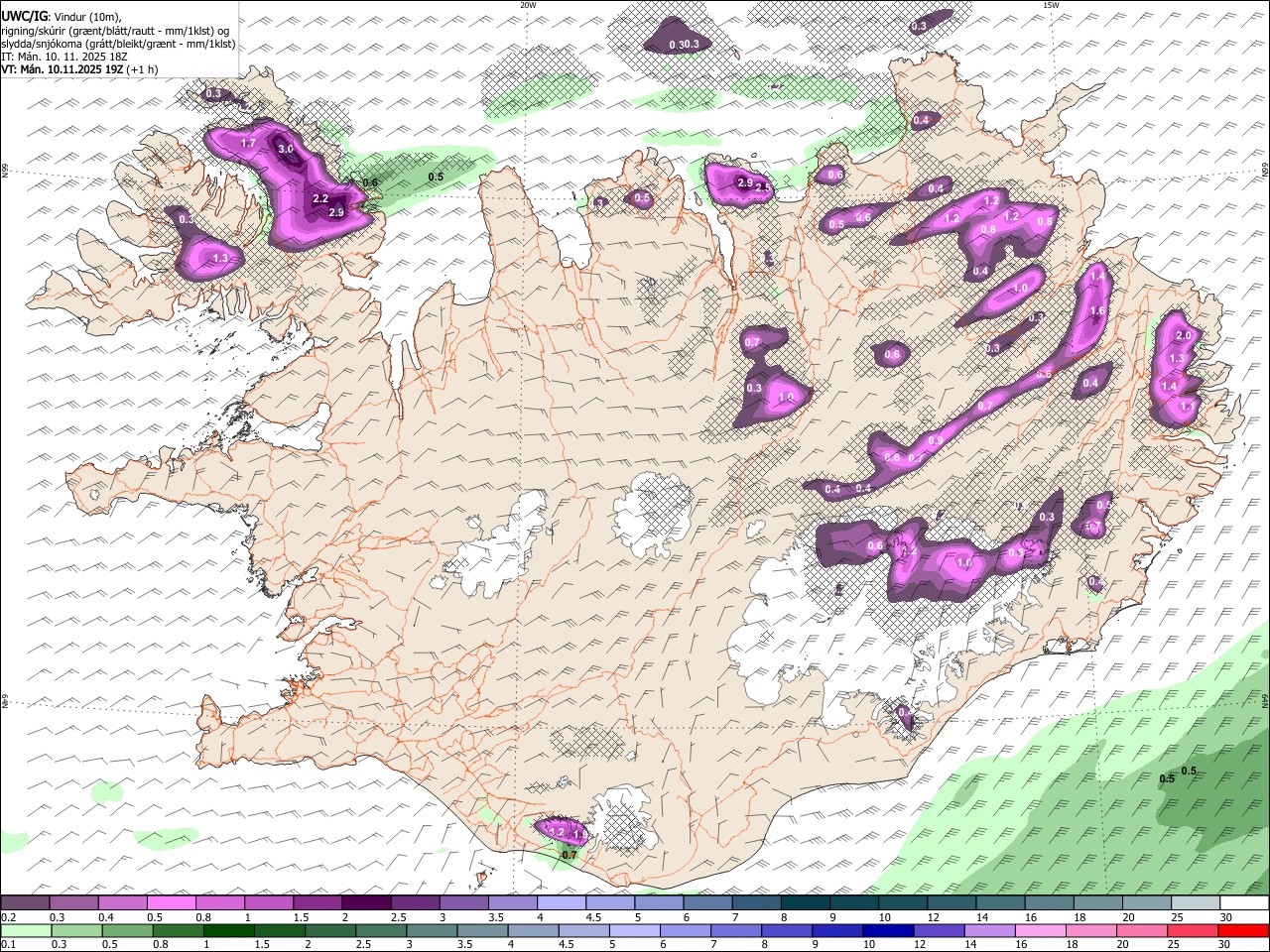Pick snow-scale white swatch labeled 30
1270x952 pixels.
click(x=1244, y=903)
